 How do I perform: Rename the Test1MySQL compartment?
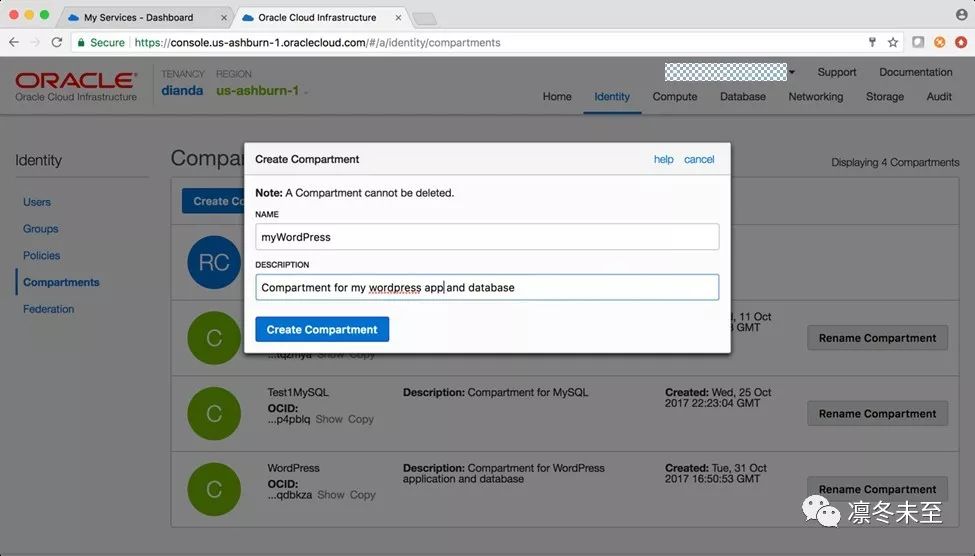click(x=877, y=414)
